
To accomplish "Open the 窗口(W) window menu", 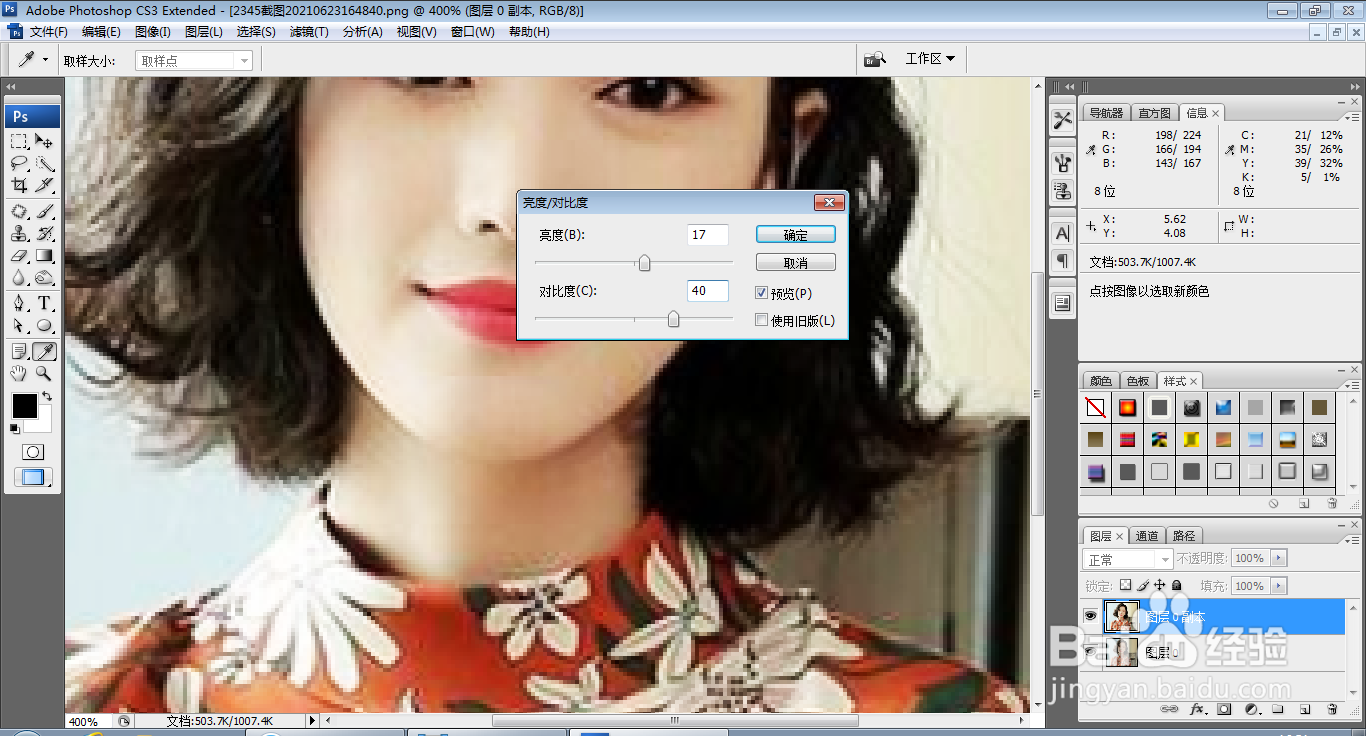I will click(x=472, y=32).
